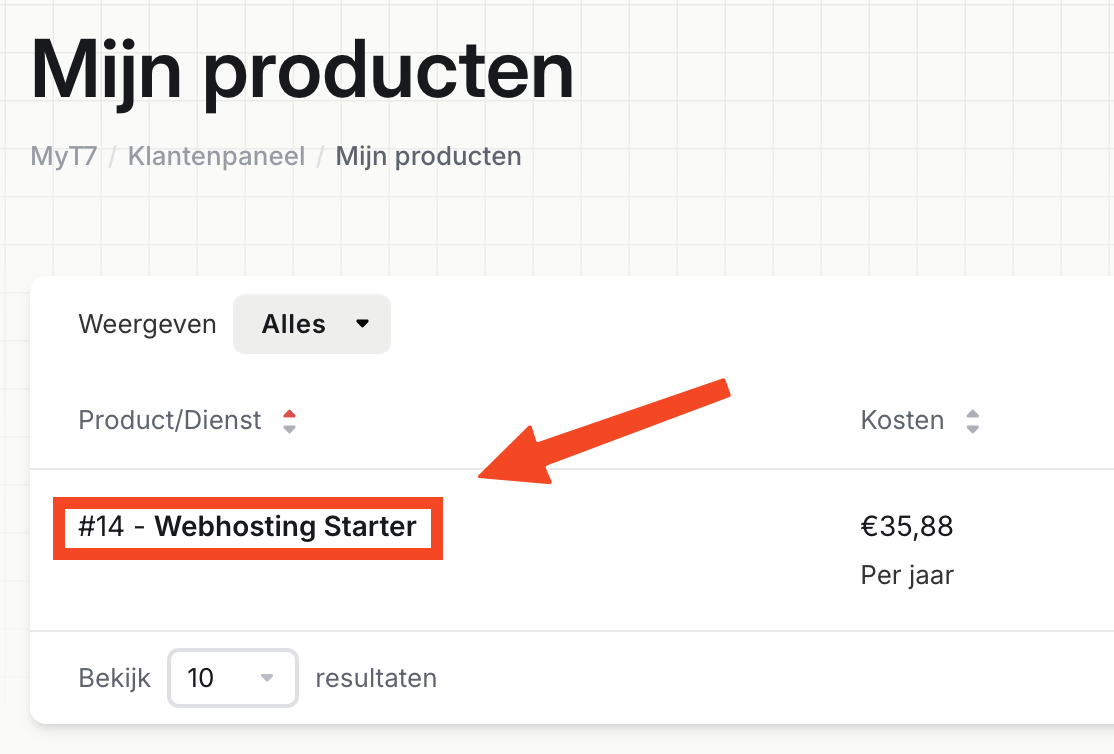Expand the 10 results-per-page selector
This screenshot has width=1114, height=754.
pos(232,678)
